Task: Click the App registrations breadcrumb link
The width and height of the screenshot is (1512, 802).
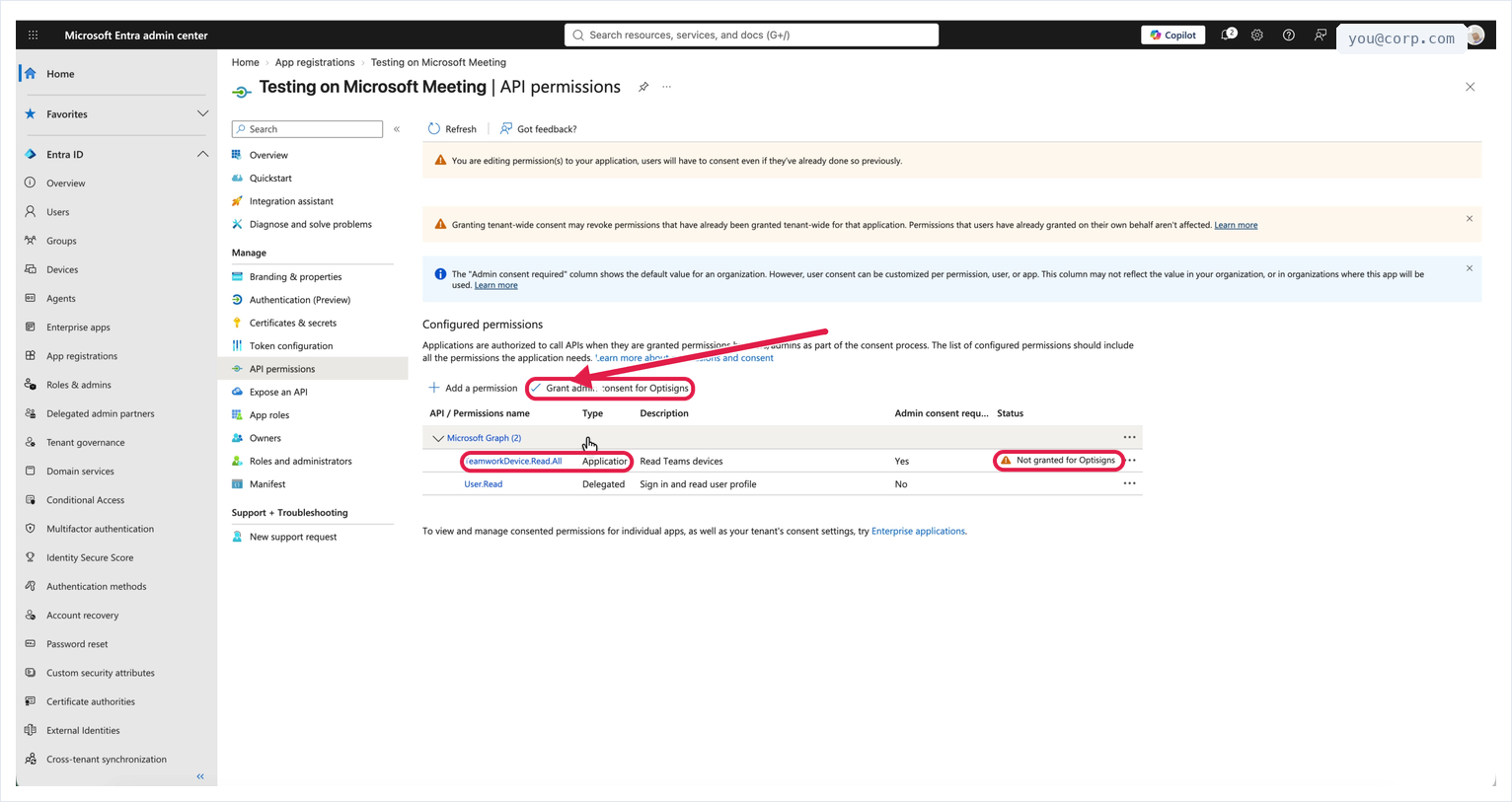Action: click(x=315, y=62)
